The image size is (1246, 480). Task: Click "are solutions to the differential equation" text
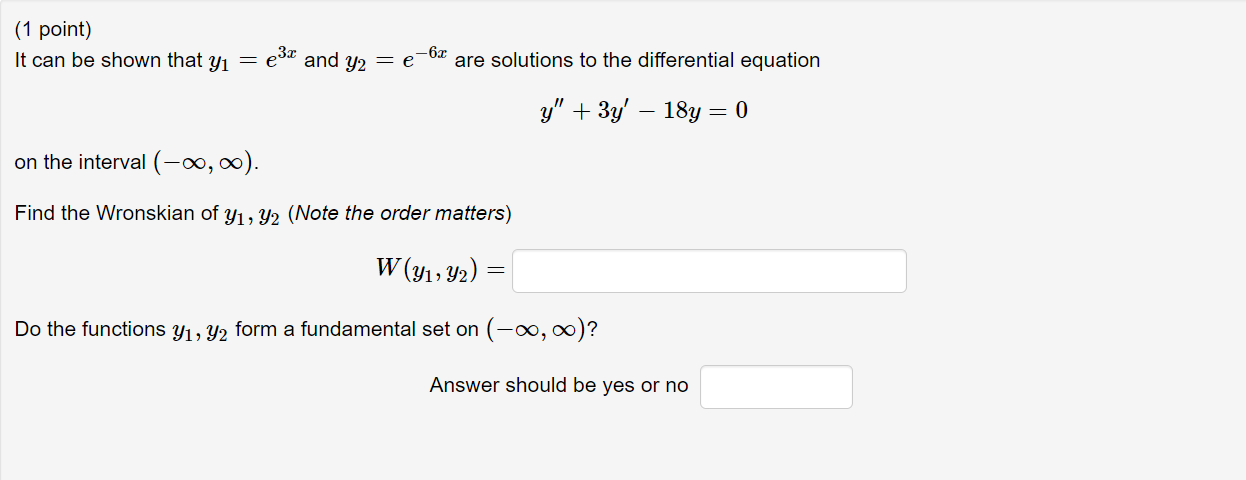coord(637,60)
